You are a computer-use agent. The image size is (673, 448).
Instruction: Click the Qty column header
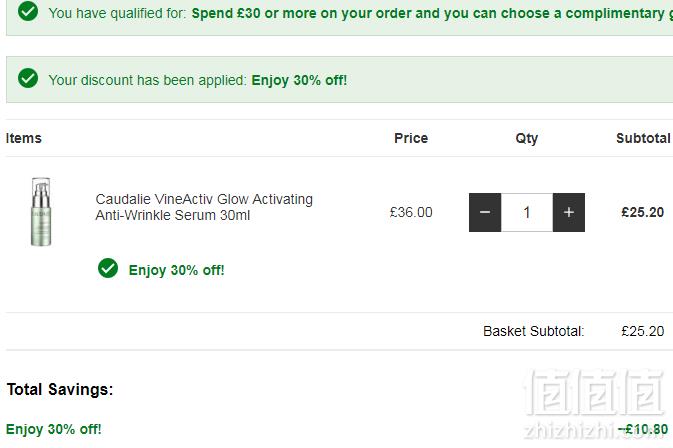click(x=527, y=139)
